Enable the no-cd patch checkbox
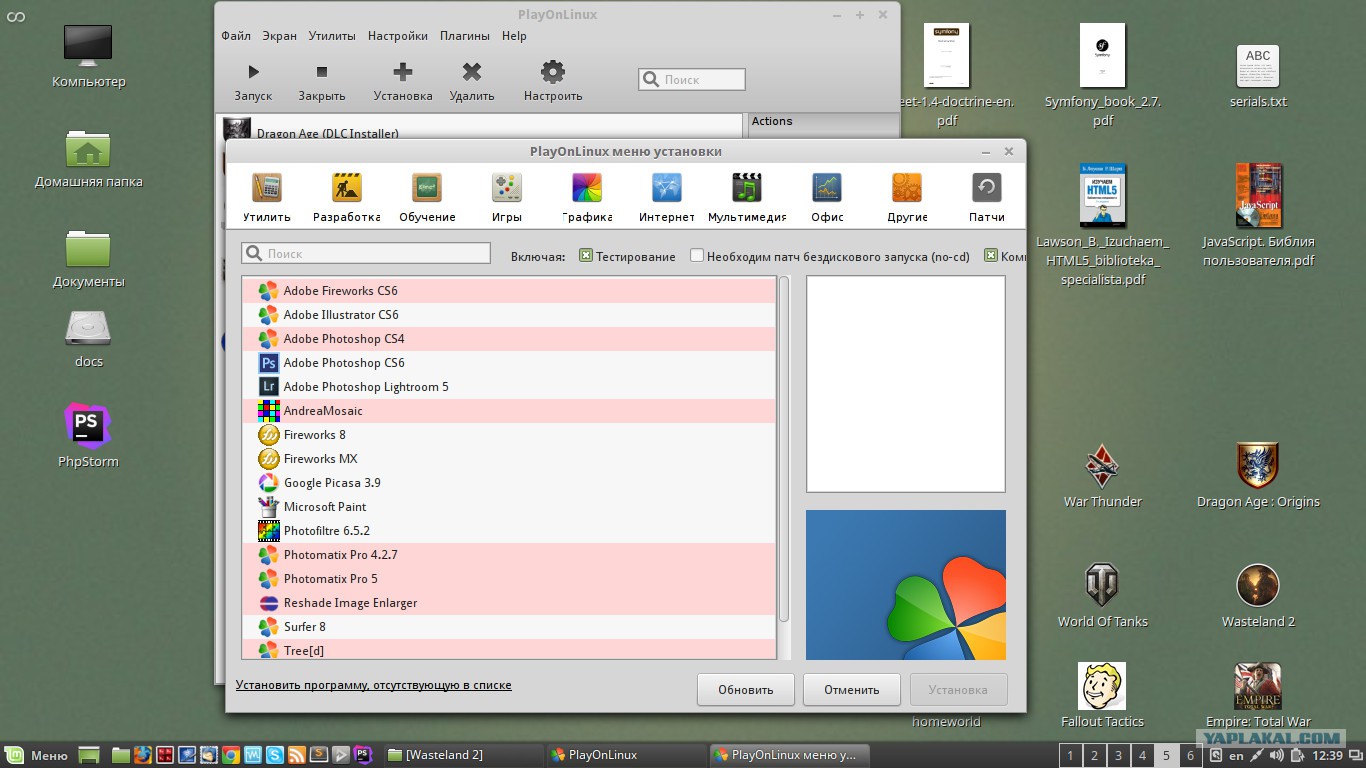Viewport: 1366px width, 768px height. [697, 256]
